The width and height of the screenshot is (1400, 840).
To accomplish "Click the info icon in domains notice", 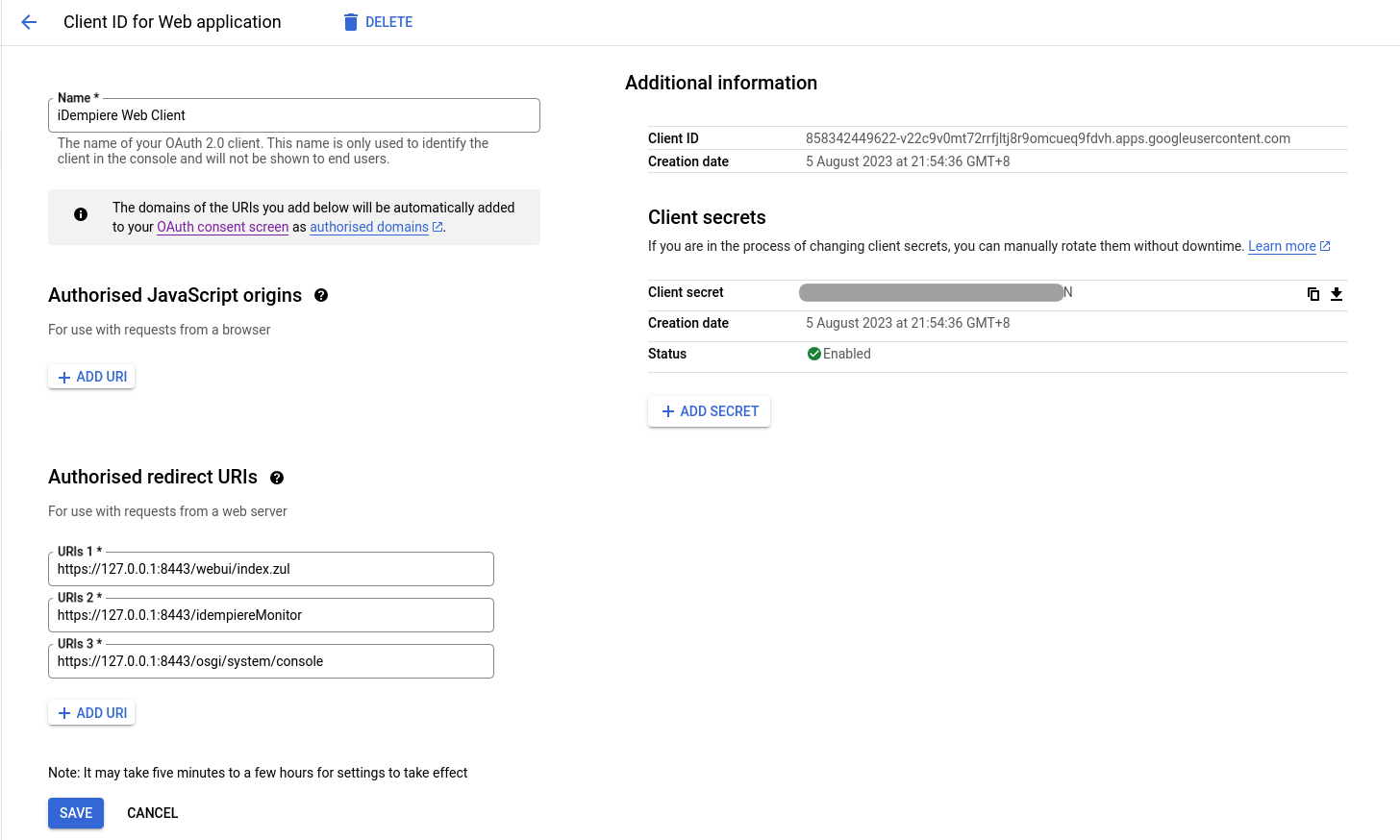I will [x=81, y=214].
